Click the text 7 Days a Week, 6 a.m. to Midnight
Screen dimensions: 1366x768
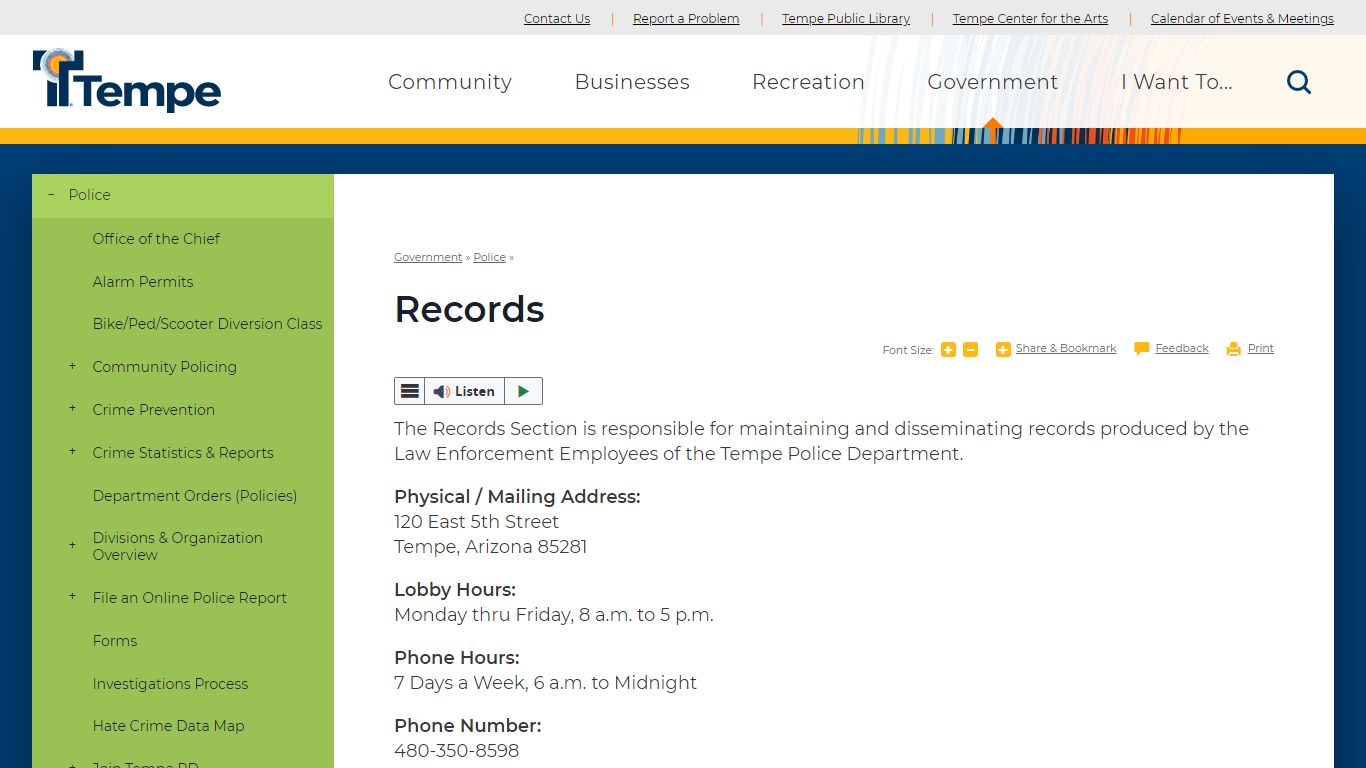coord(545,682)
